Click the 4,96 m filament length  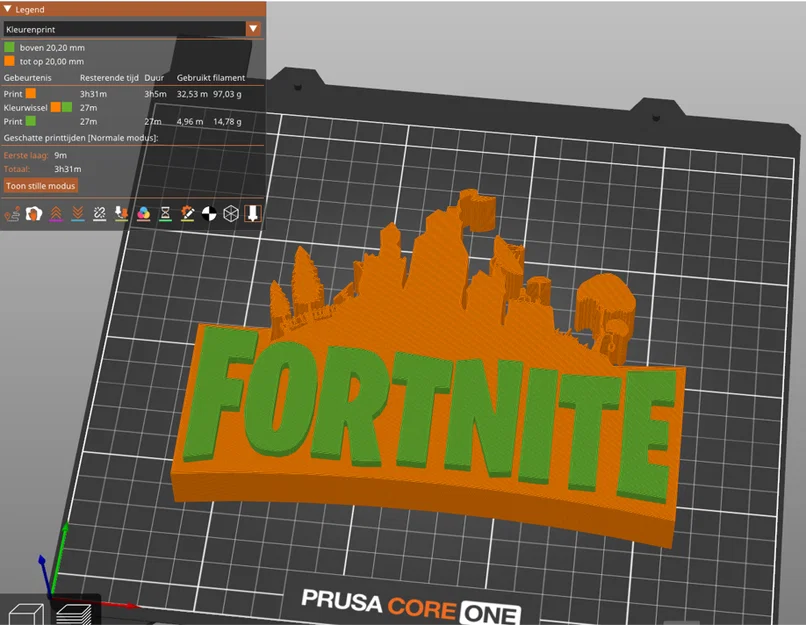tap(190, 122)
